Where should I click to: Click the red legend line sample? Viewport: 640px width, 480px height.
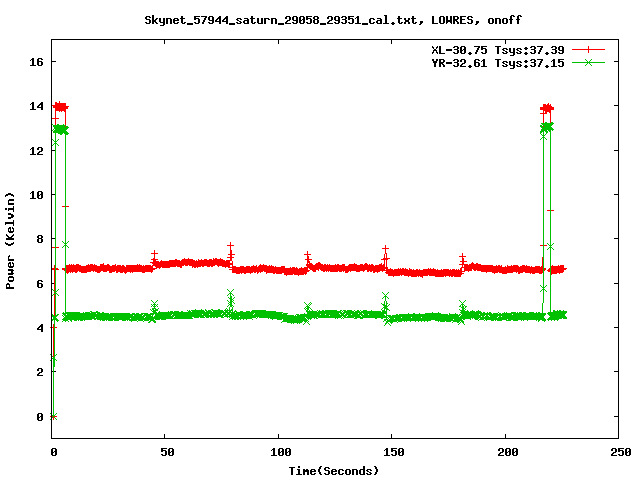point(588,50)
